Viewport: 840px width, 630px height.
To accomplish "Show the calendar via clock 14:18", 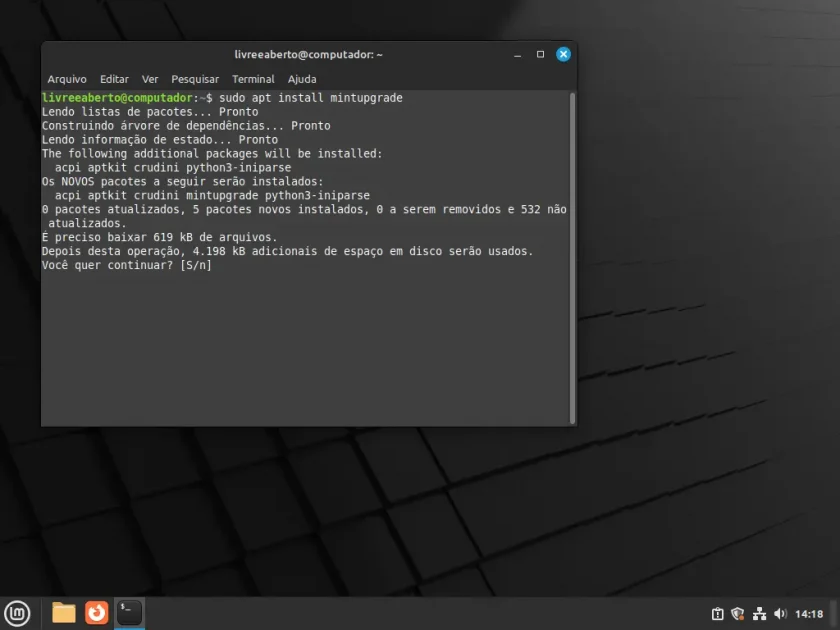I will (x=809, y=614).
